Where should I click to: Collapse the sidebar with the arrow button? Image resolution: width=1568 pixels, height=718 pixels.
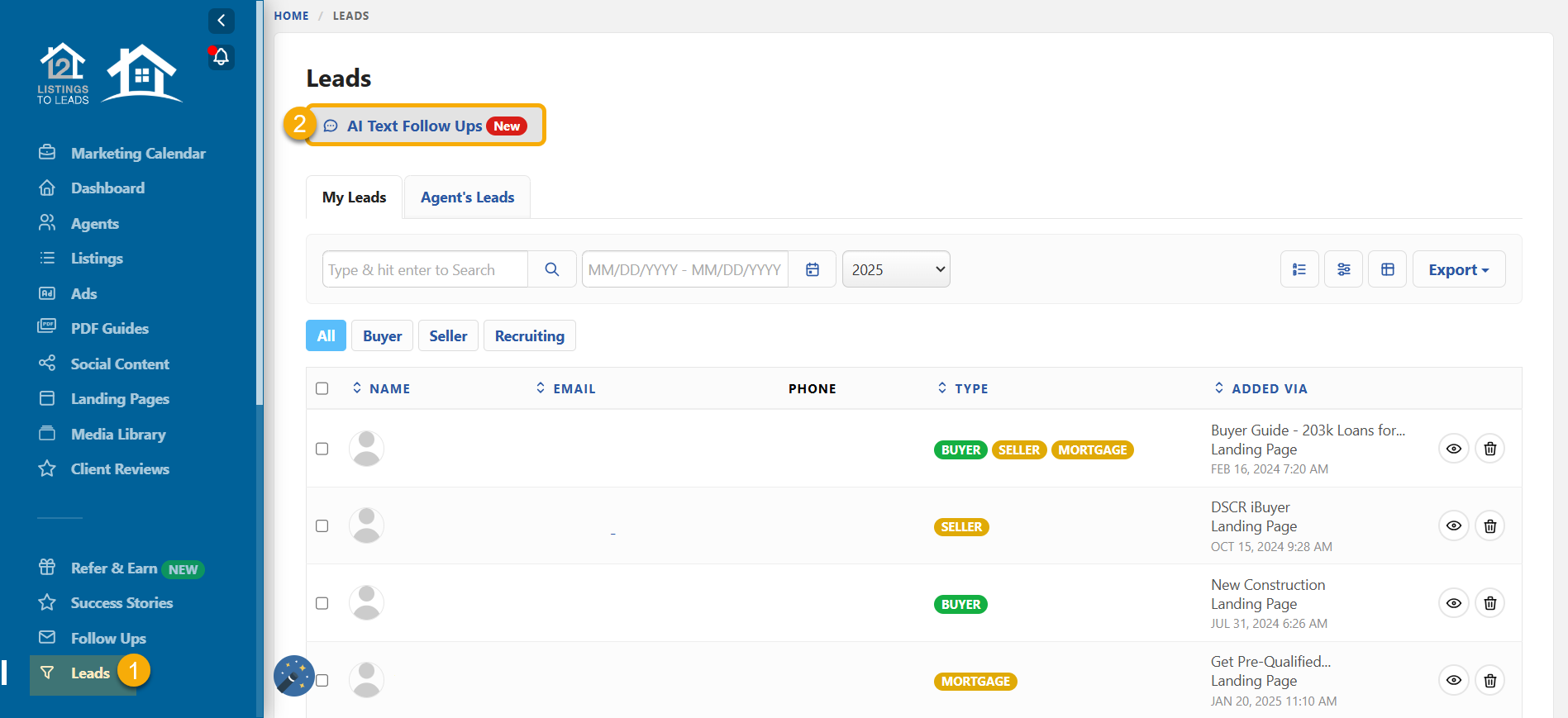point(221,21)
